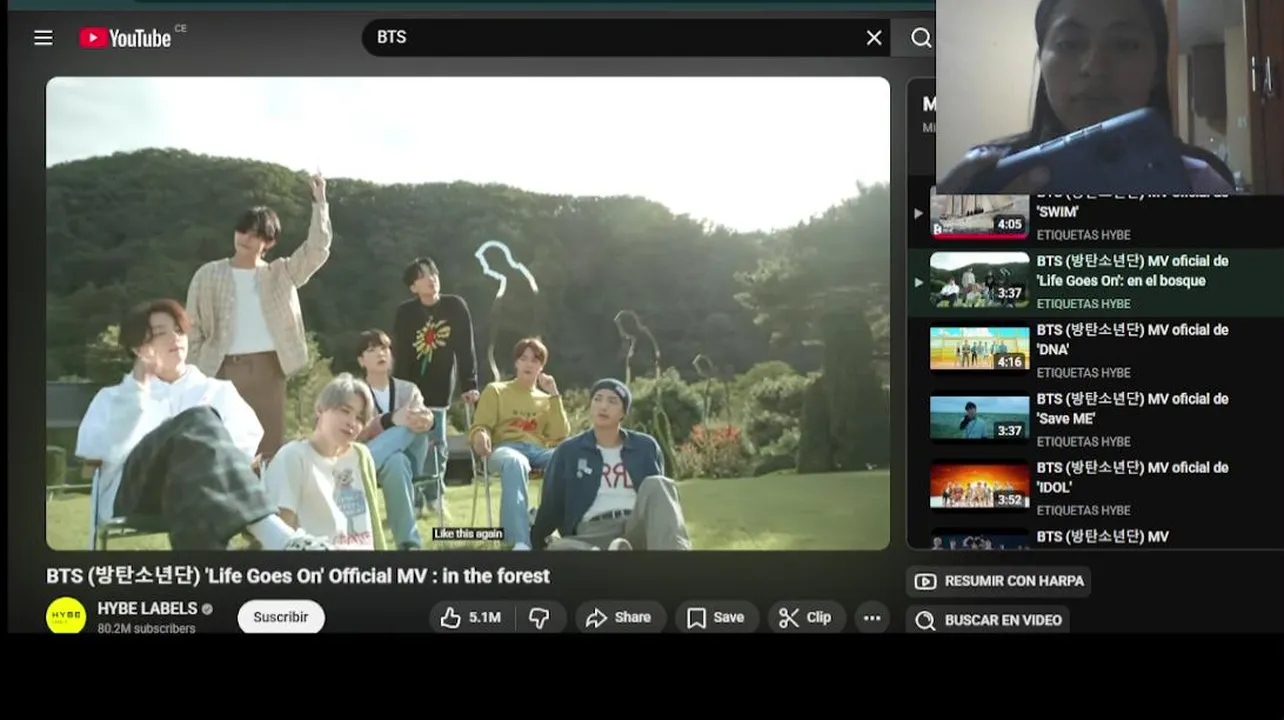Play the 'SWIM' playlist video thumbnail
The height and width of the screenshot is (720, 1284).
pyautogui.click(x=979, y=215)
